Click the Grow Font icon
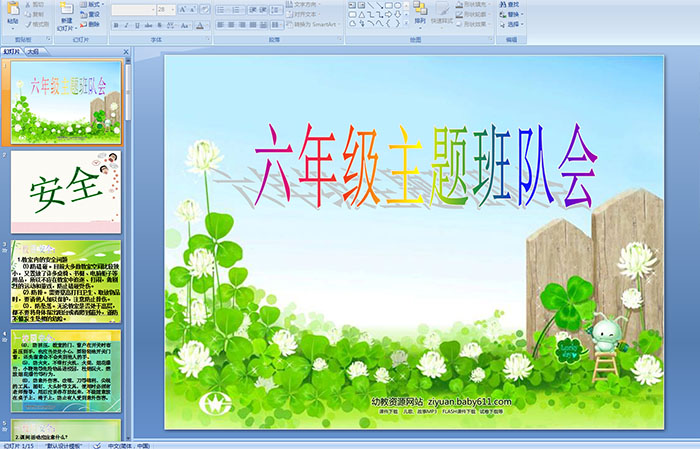Viewport: 700px width, 449px height. 183,9
